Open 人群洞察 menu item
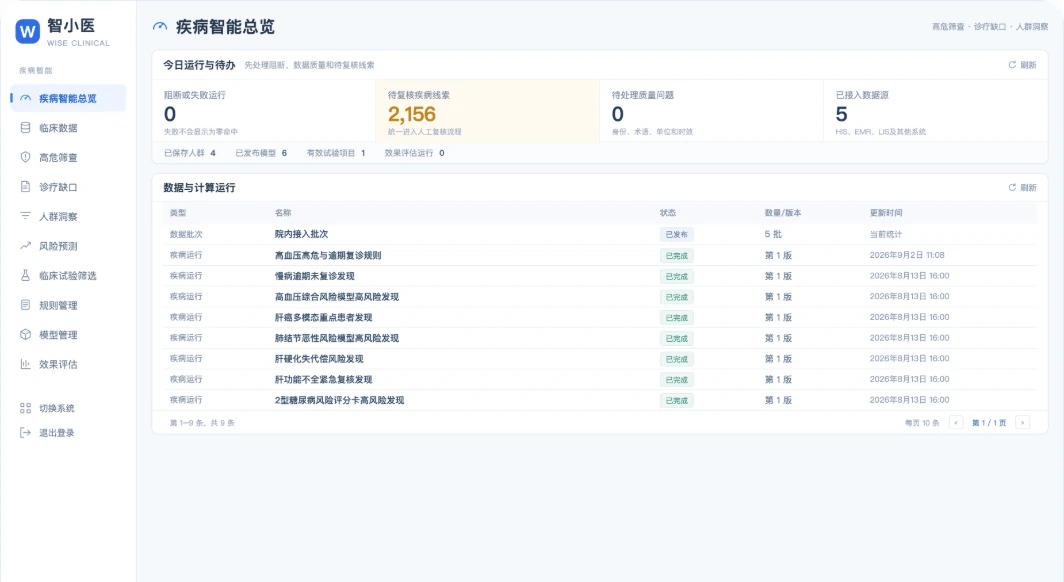The height and width of the screenshot is (582, 1064). pyautogui.click(x=68, y=216)
